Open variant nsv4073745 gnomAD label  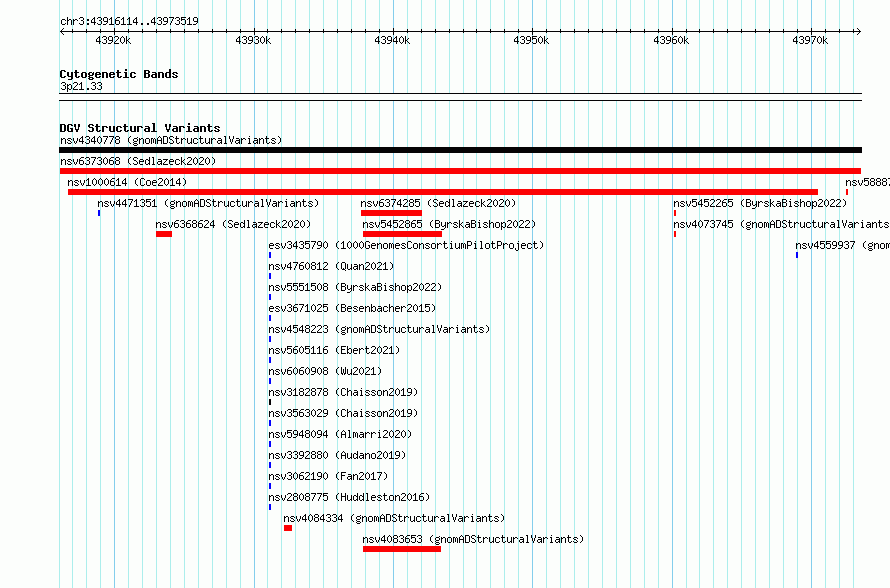pos(782,224)
